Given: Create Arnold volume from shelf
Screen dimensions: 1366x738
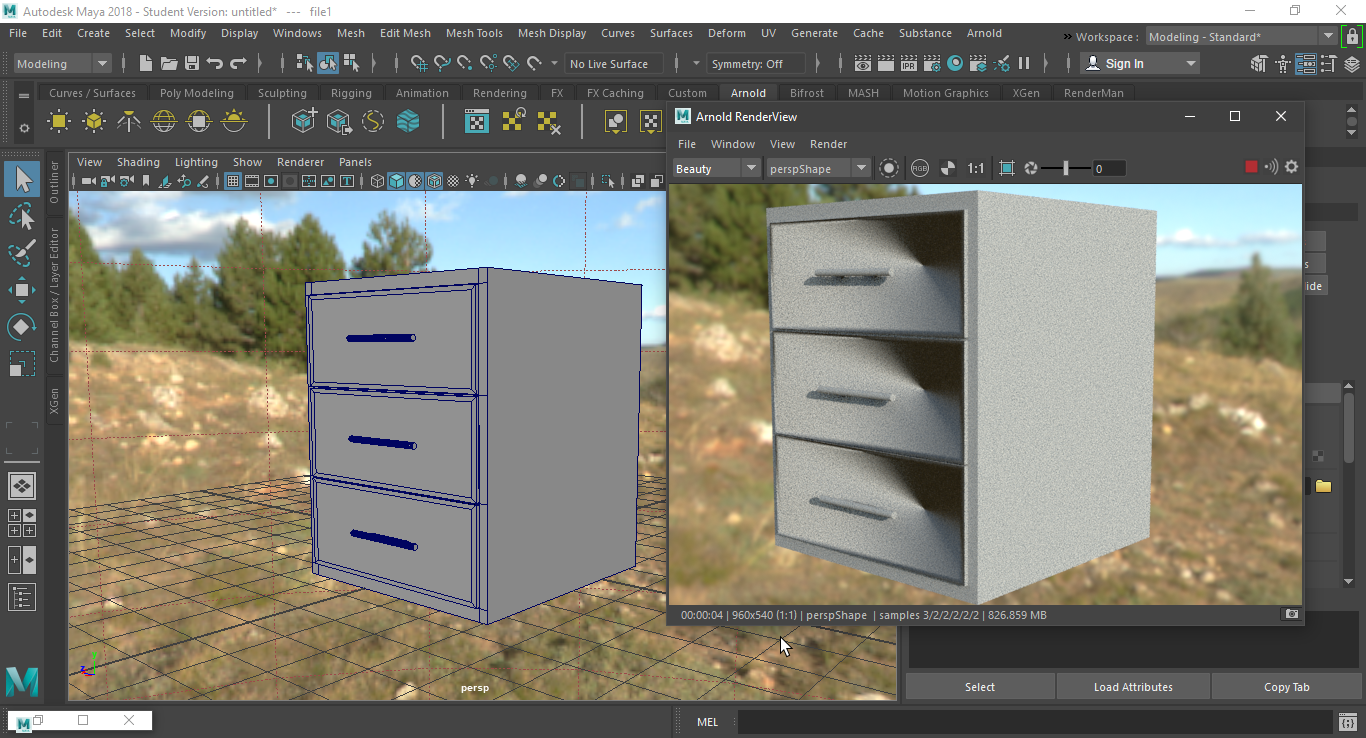Looking at the screenshot, I should pyautogui.click(x=408, y=122).
